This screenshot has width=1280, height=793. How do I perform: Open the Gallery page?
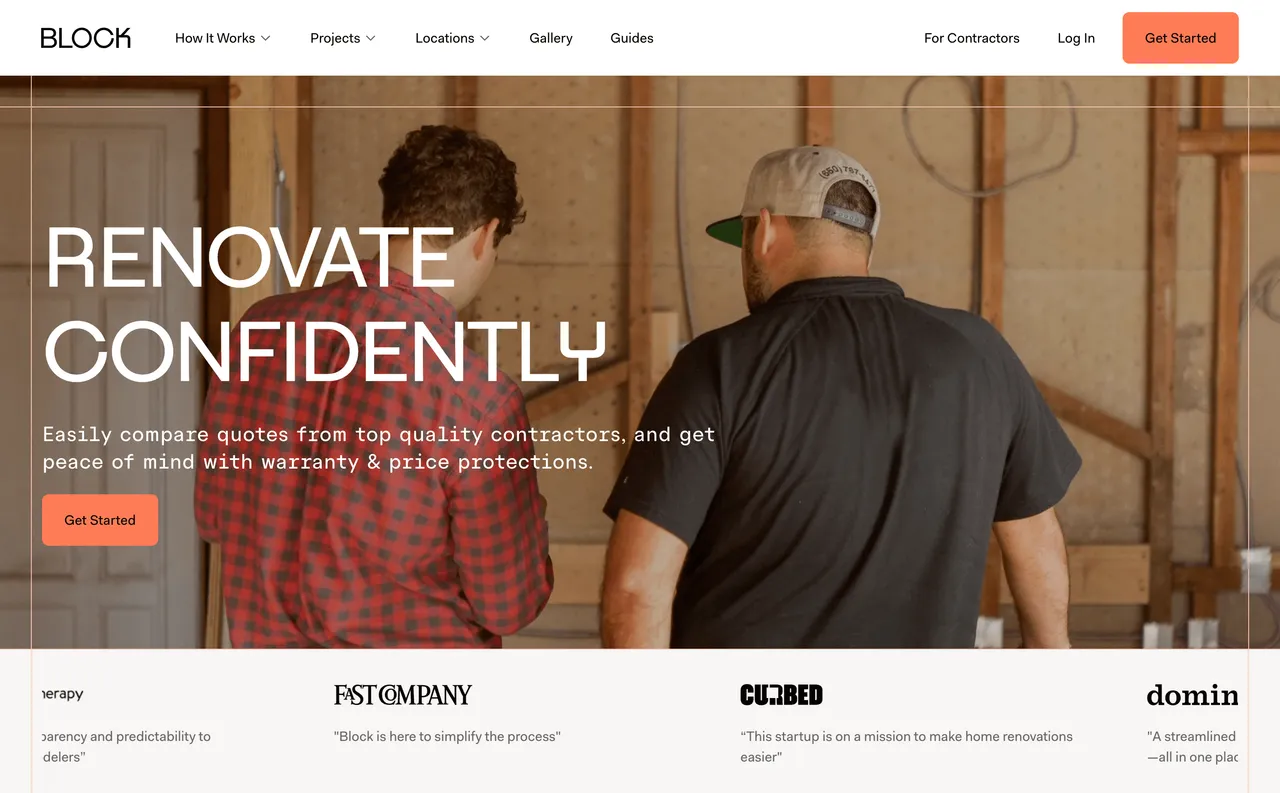[551, 38]
